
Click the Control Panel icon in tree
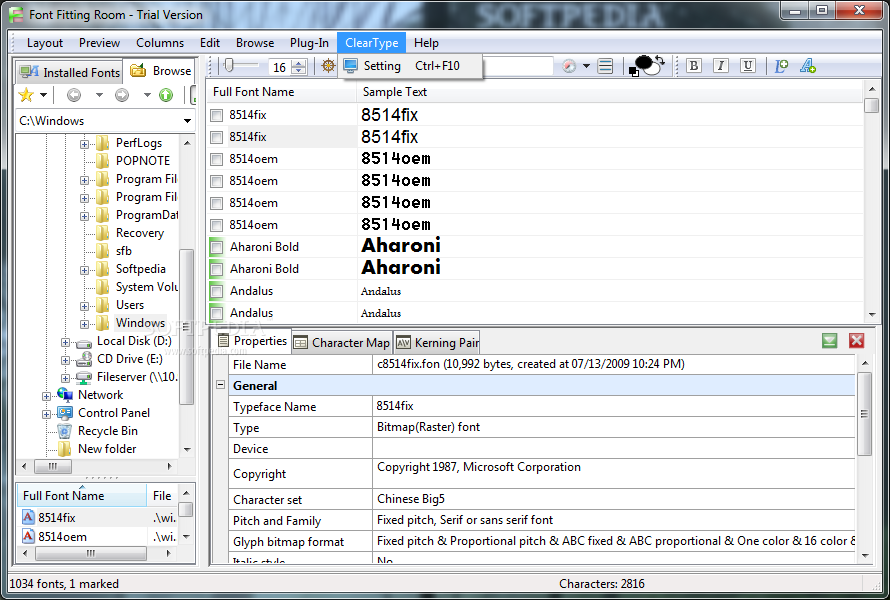(65, 413)
